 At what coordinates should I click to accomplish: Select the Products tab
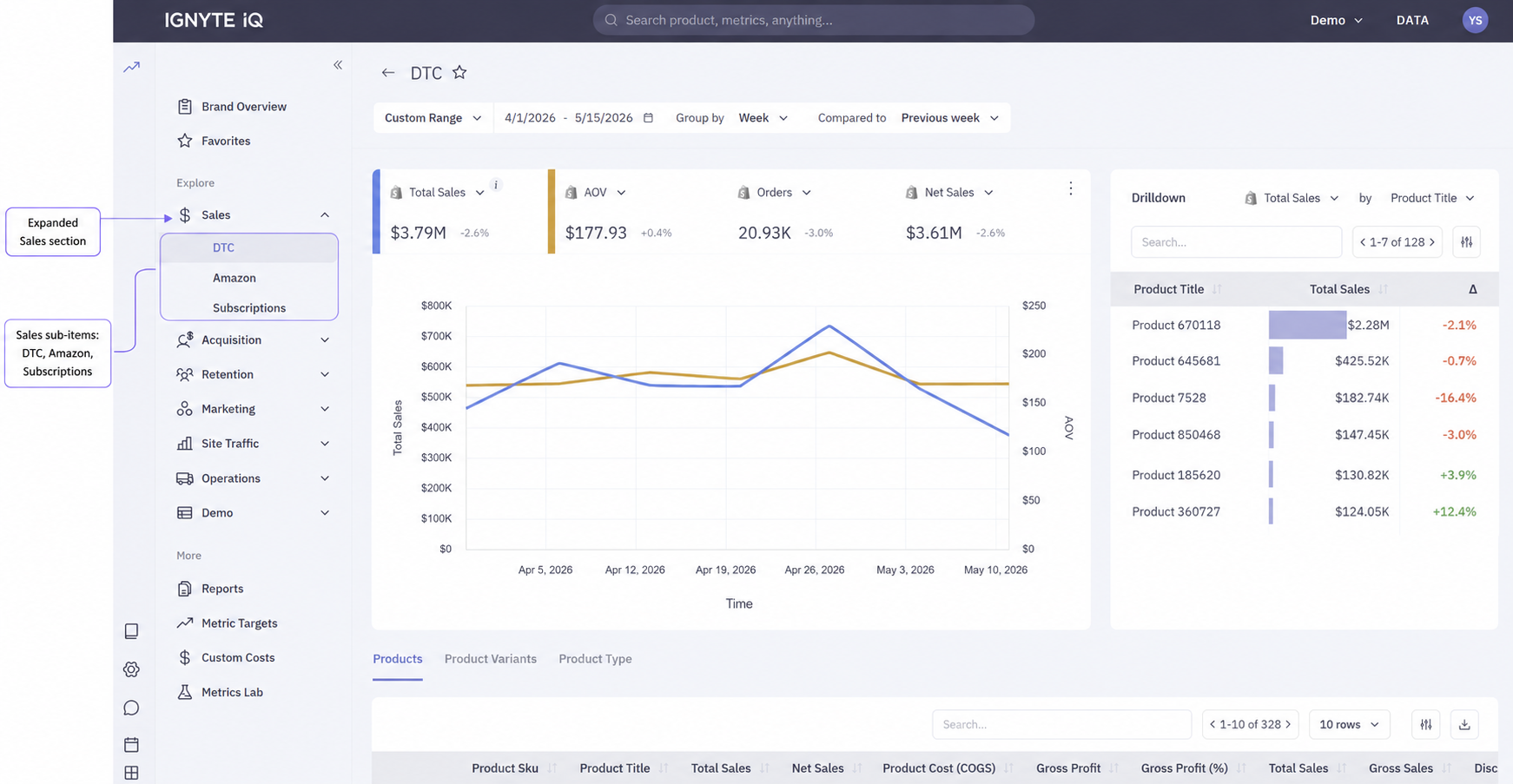coord(398,659)
